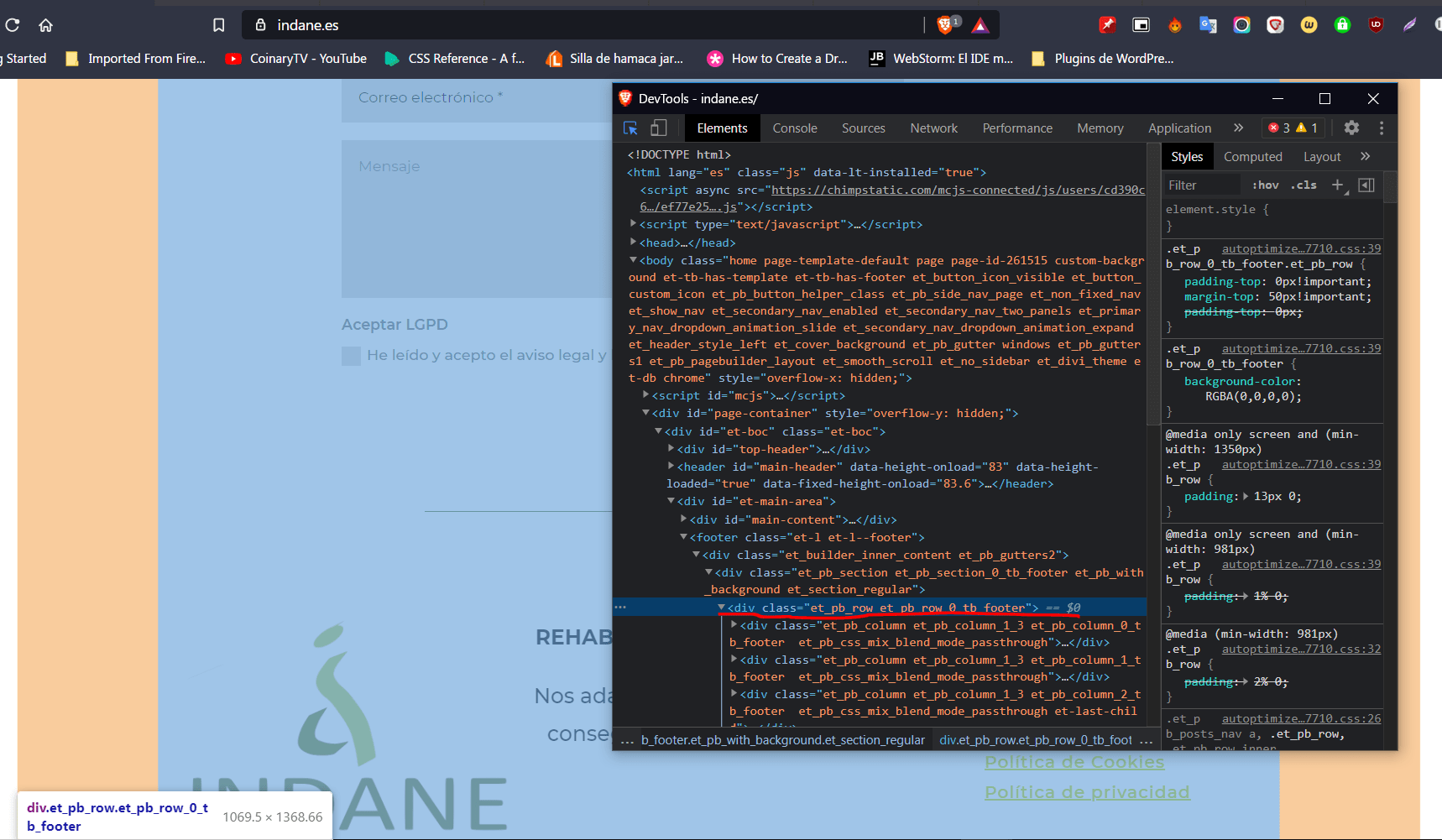Bookmark this page with the bookmark icon

point(219,25)
